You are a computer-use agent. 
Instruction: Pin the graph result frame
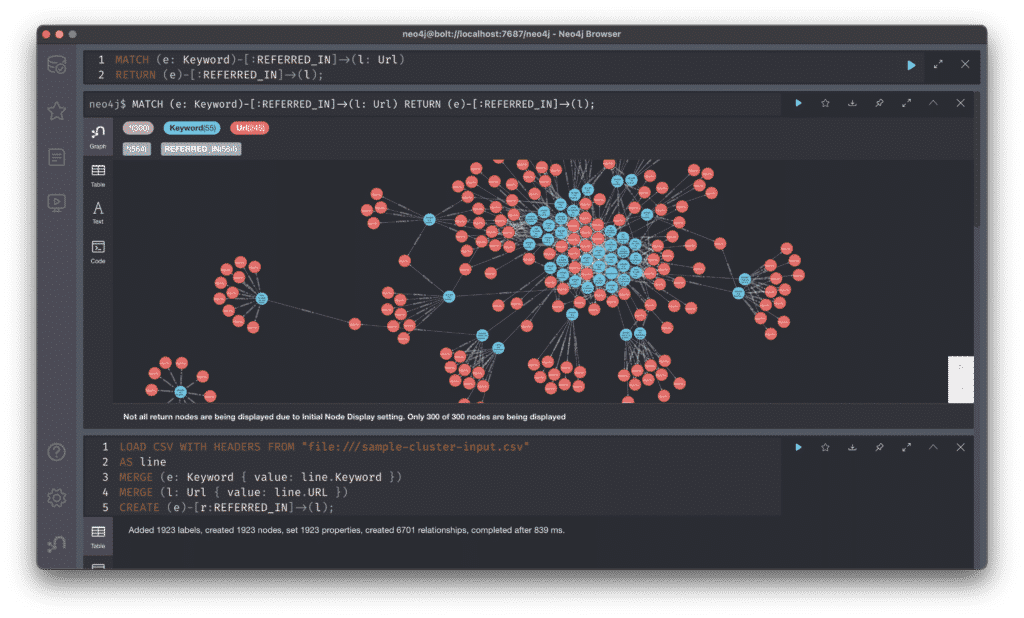pos(879,102)
